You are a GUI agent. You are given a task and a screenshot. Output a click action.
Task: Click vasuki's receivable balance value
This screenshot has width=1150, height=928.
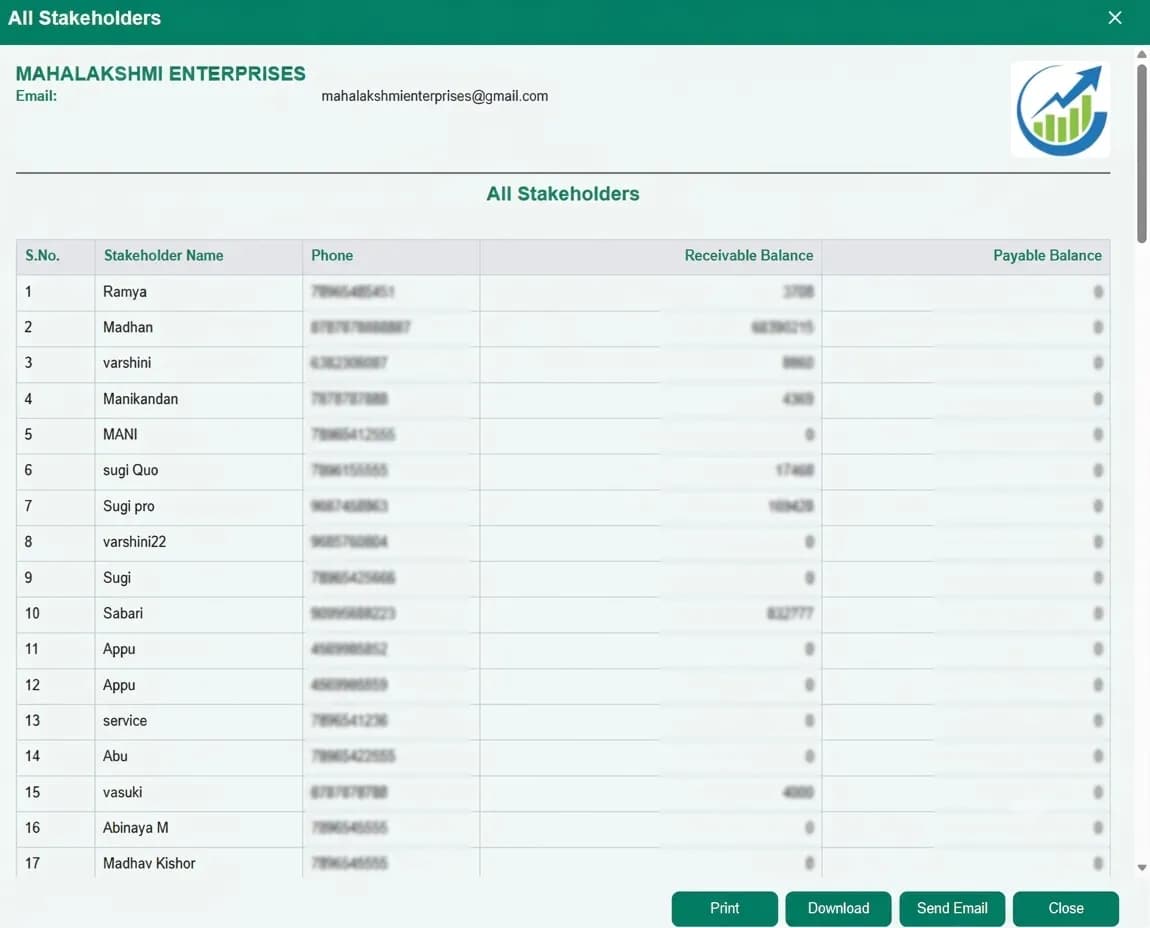coord(798,792)
